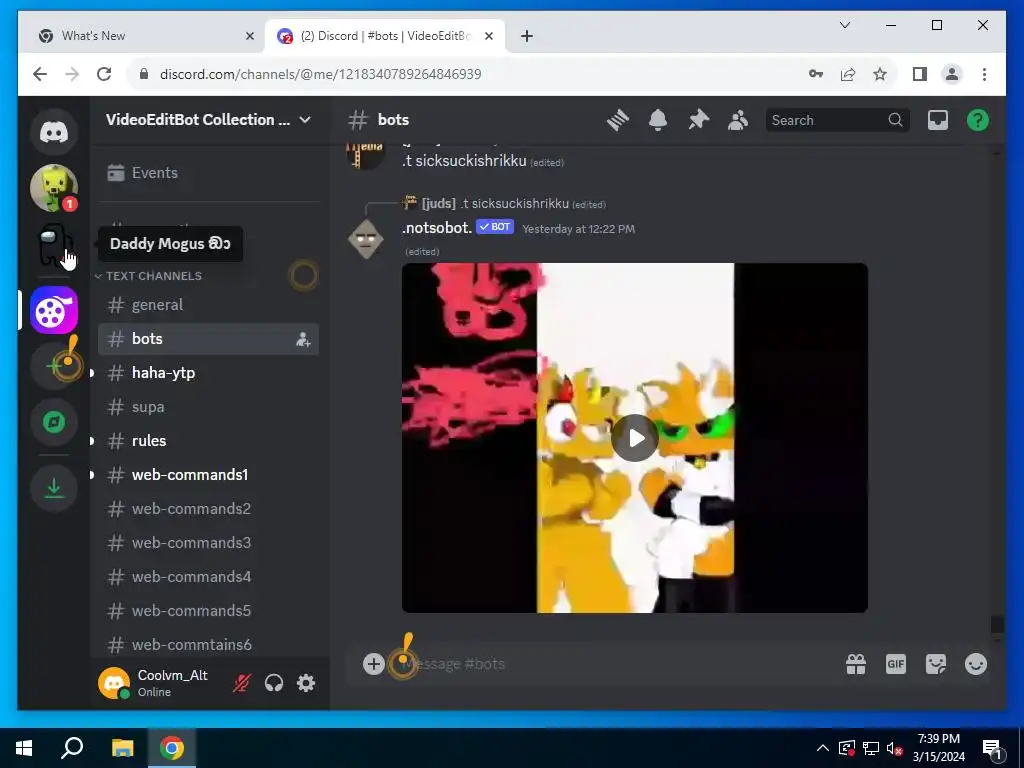Open the Daddy Mogus server icon
This screenshot has width=1024, height=768.
pyautogui.click(x=54, y=245)
